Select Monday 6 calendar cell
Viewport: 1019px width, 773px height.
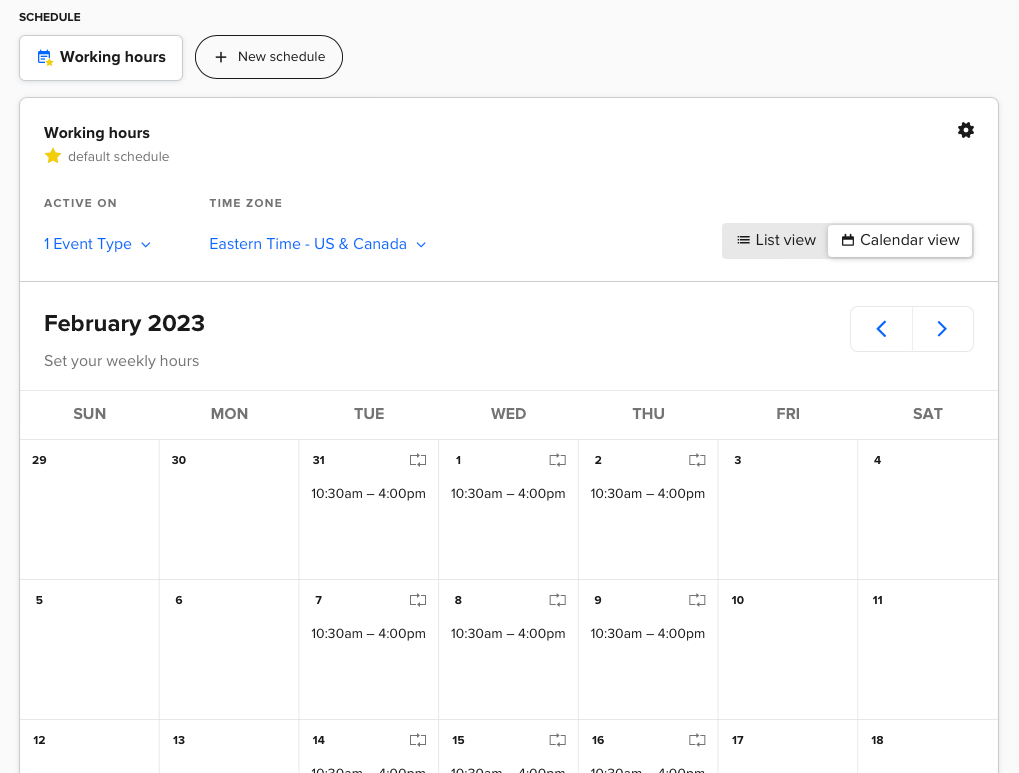pyautogui.click(x=229, y=649)
